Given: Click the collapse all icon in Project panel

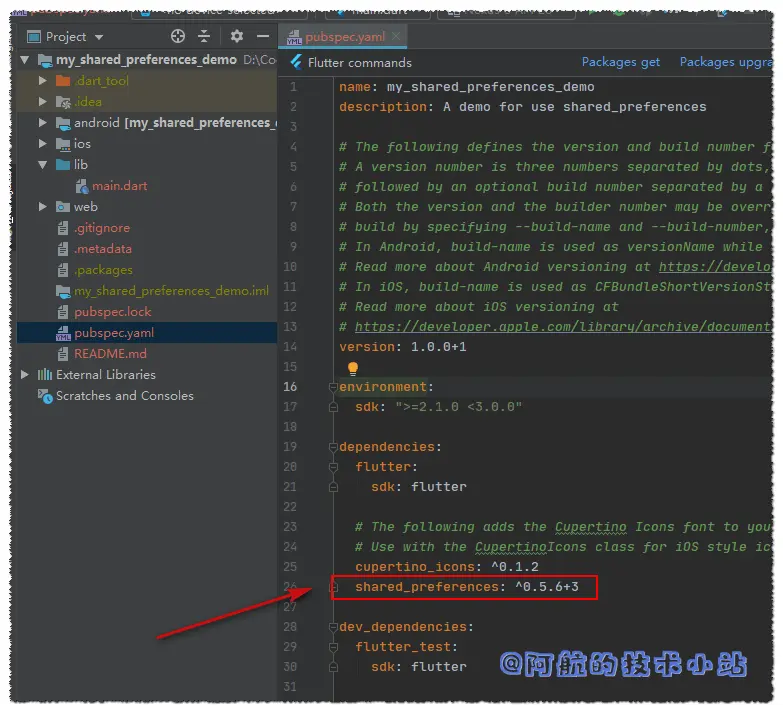Looking at the screenshot, I should pos(204,36).
